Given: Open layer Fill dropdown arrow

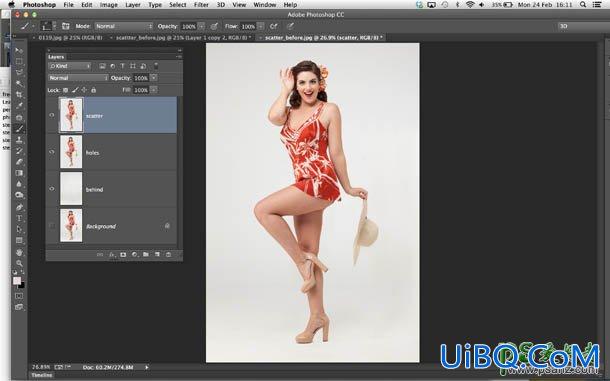Looking at the screenshot, I should pyautogui.click(x=154, y=90).
